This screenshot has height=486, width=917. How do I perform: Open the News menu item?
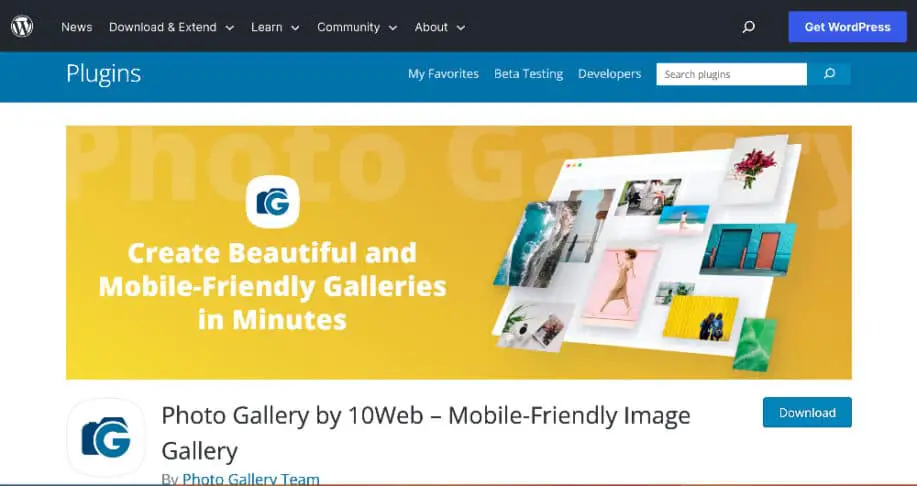pyautogui.click(x=77, y=27)
